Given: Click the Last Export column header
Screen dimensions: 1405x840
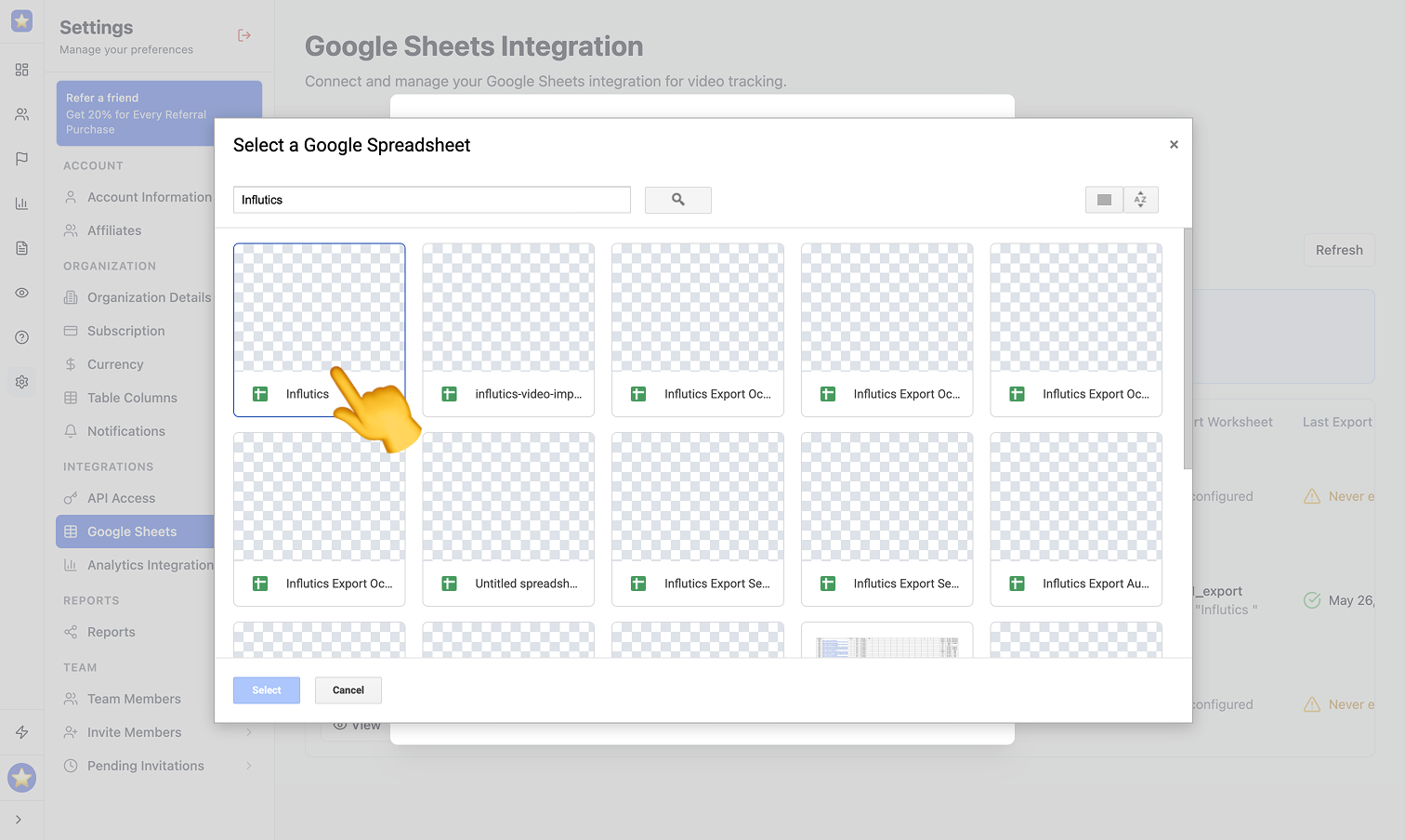Looking at the screenshot, I should click(1337, 422).
